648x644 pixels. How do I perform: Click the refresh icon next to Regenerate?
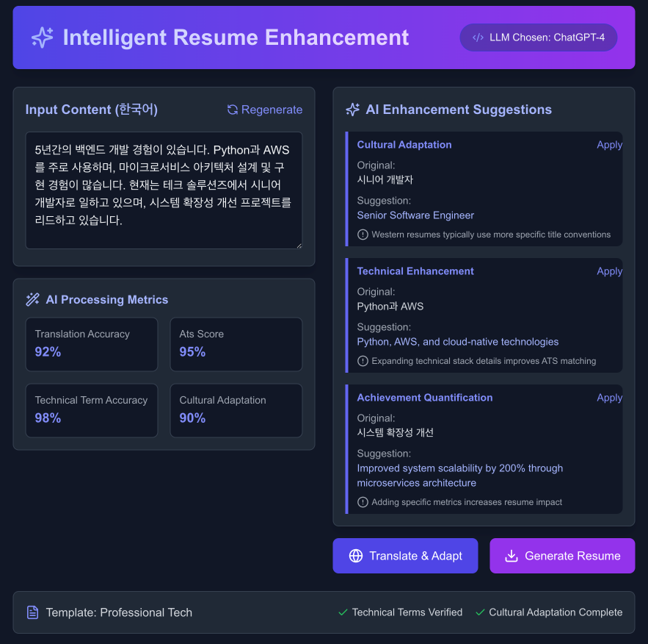(232, 110)
